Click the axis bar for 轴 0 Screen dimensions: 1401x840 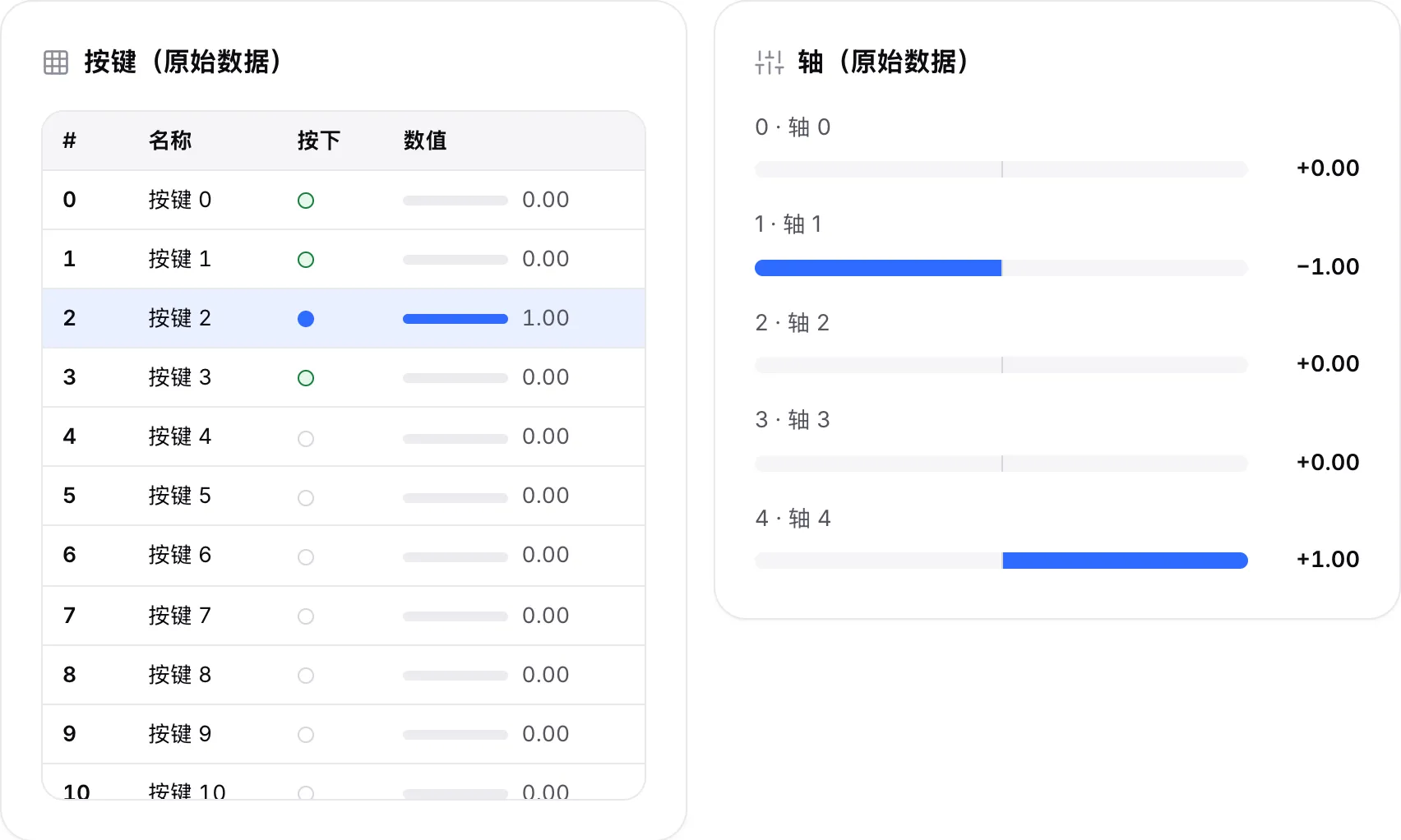coord(1001,169)
